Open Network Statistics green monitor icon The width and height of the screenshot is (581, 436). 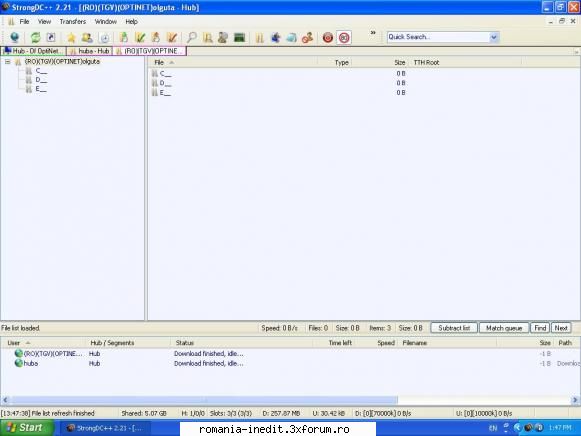(239, 37)
